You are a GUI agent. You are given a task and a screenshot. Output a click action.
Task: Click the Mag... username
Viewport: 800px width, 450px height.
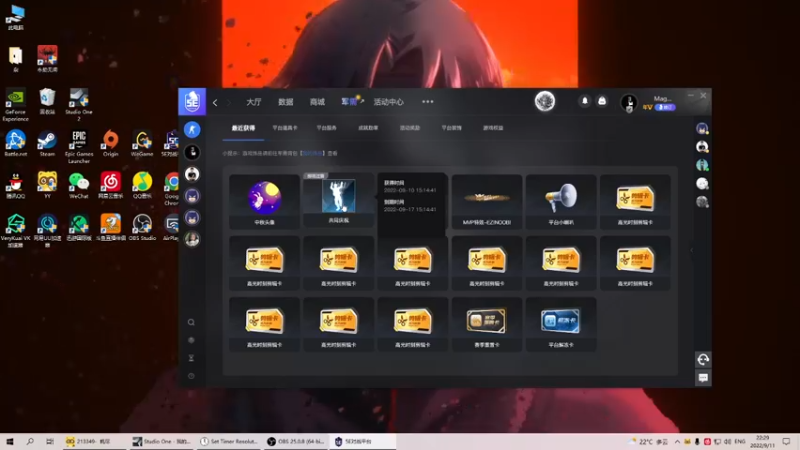662,98
